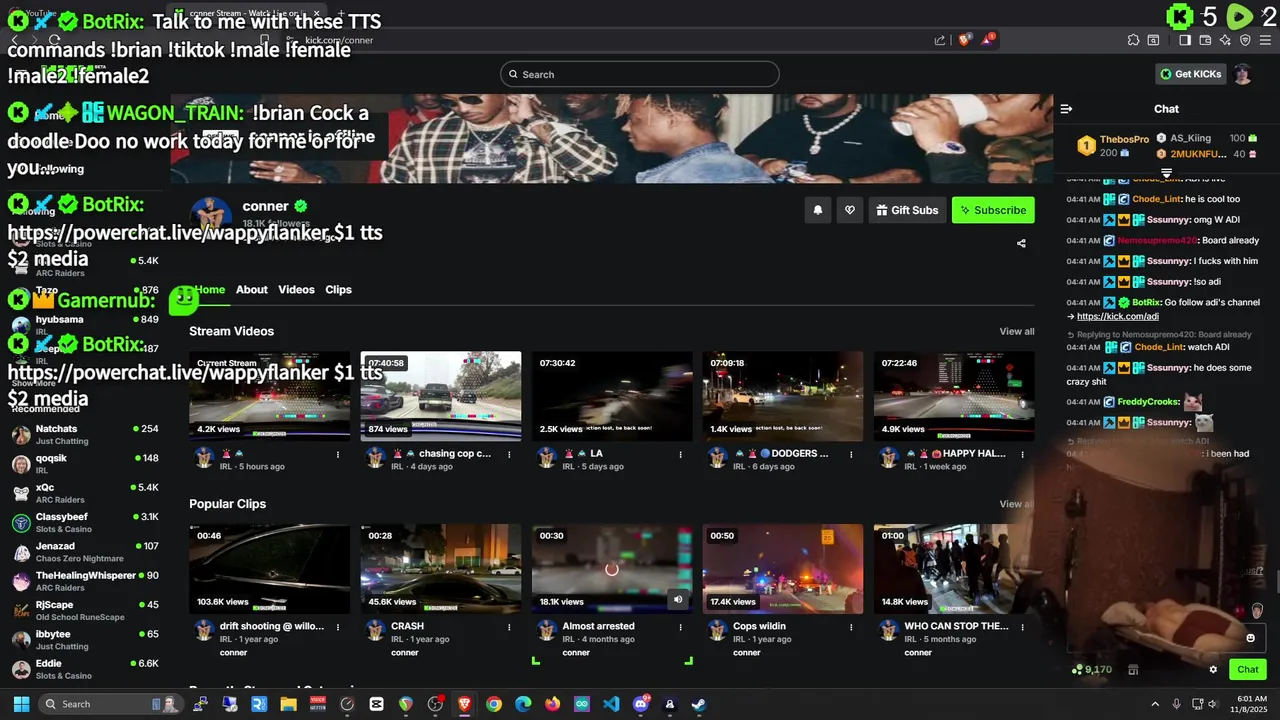Toggle the Brave sidebar panel icon
Screen dimensions: 1280x720
(1185, 40)
